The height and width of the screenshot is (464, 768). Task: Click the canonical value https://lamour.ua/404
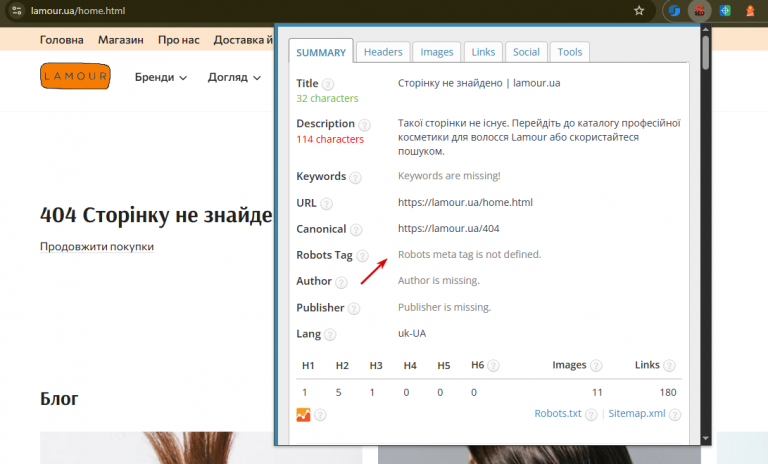click(x=448, y=228)
